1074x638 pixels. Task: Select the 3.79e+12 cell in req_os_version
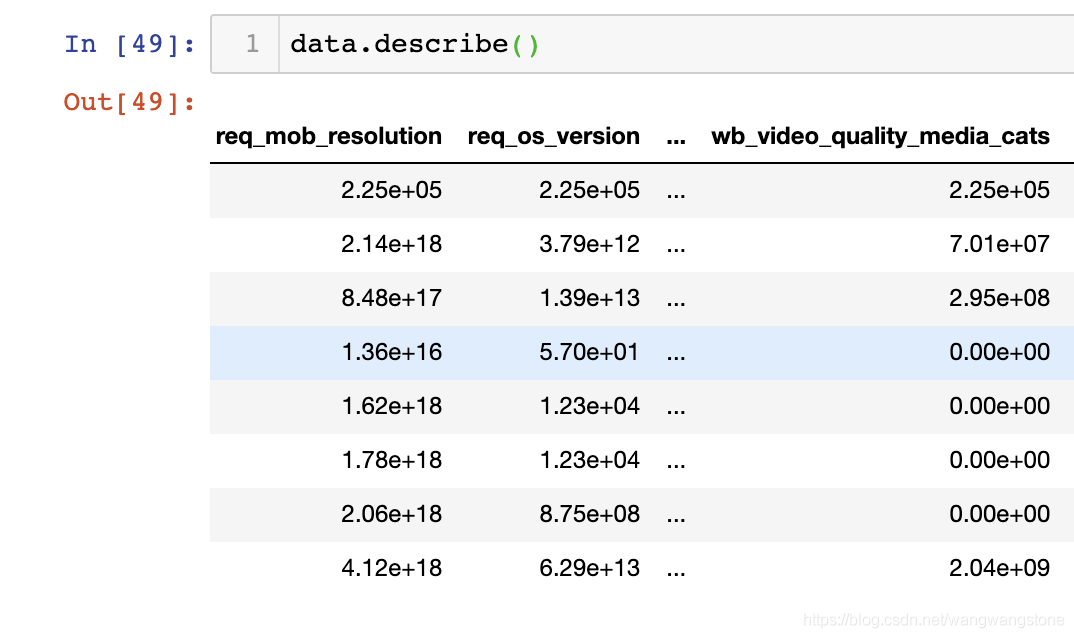pyautogui.click(x=589, y=244)
